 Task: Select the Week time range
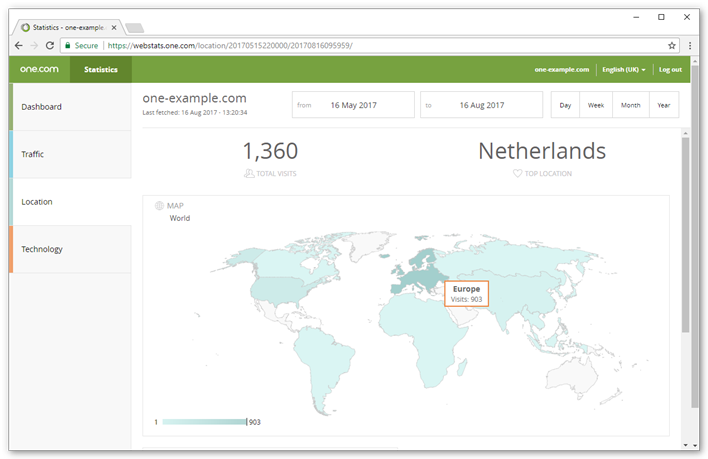click(x=596, y=105)
